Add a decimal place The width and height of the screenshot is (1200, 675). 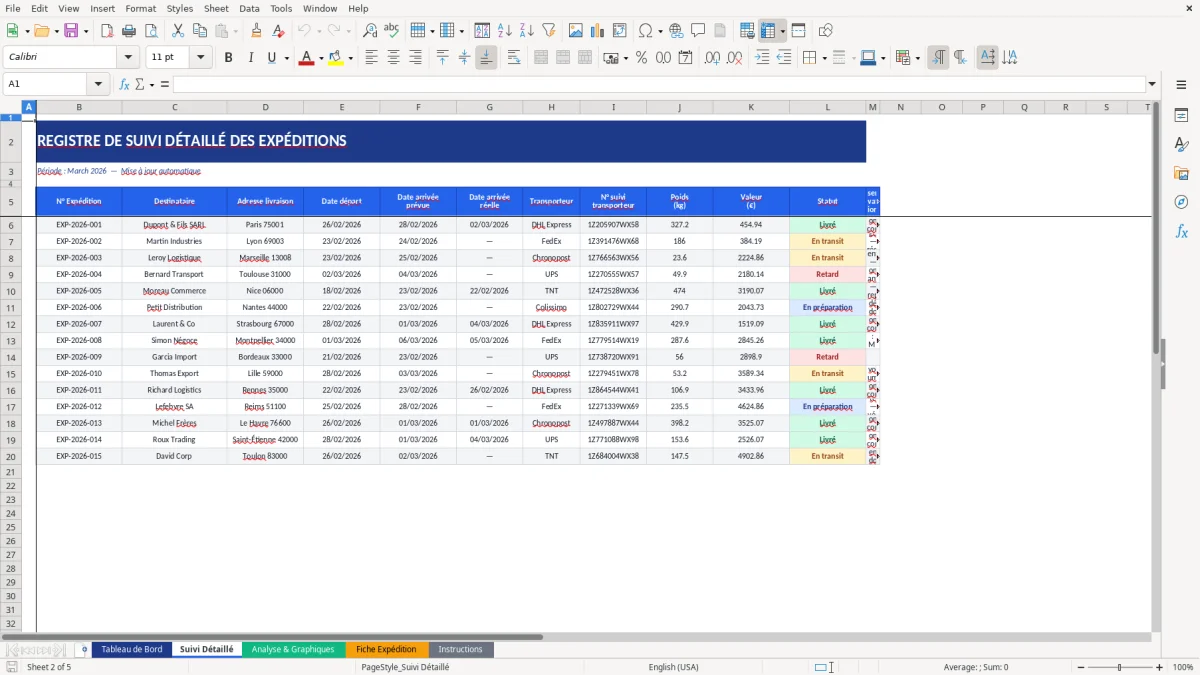tap(712, 58)
